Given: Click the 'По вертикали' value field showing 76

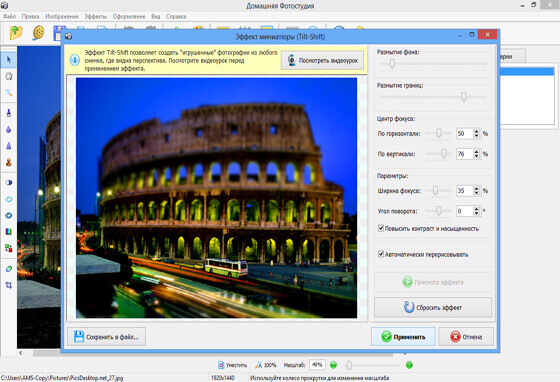Looking at the screenshot, I should (x=465, y=154).
